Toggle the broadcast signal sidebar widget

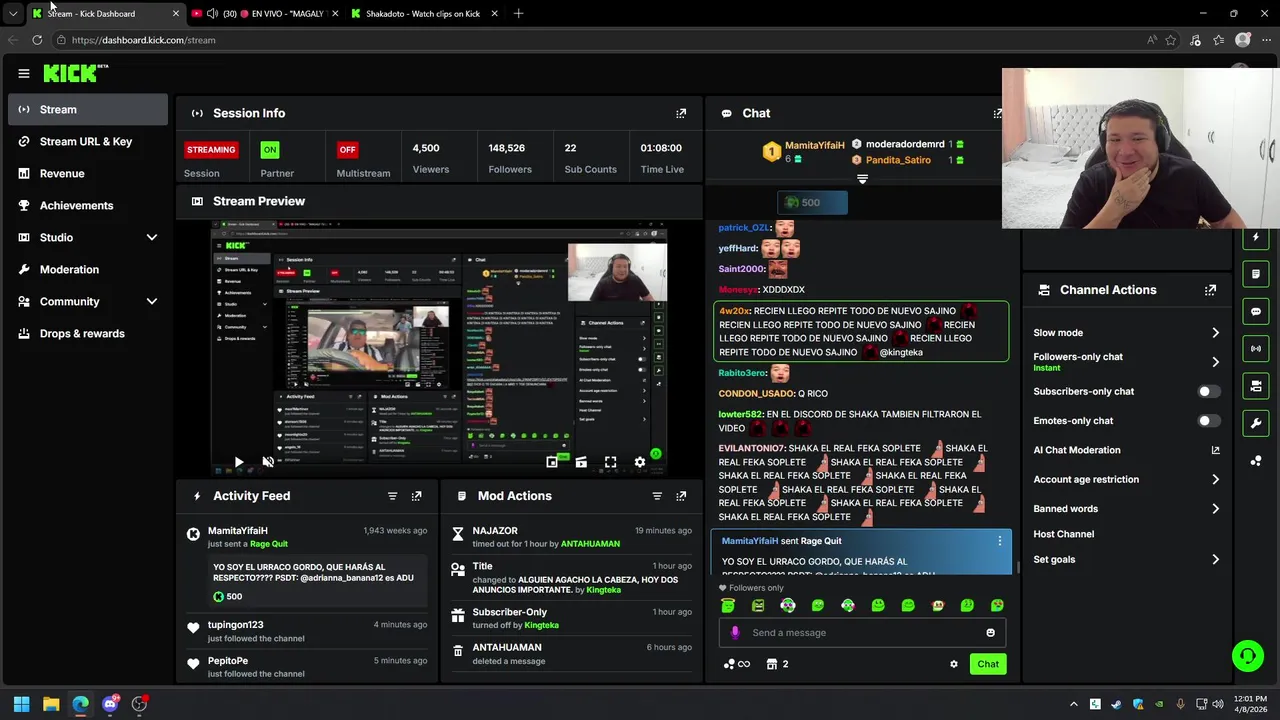[1256, 348]
